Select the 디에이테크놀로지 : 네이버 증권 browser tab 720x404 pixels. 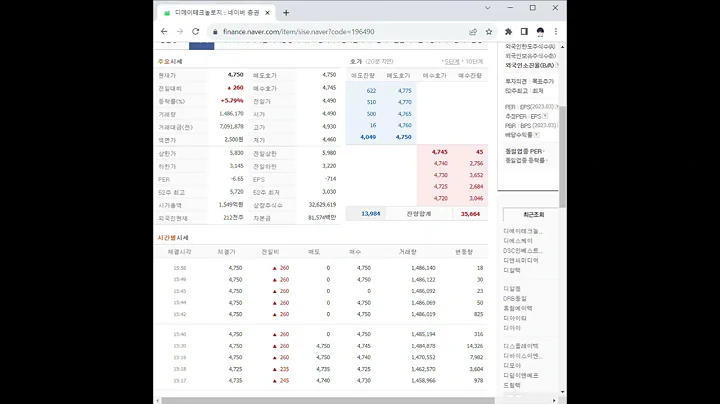(216, 13)
